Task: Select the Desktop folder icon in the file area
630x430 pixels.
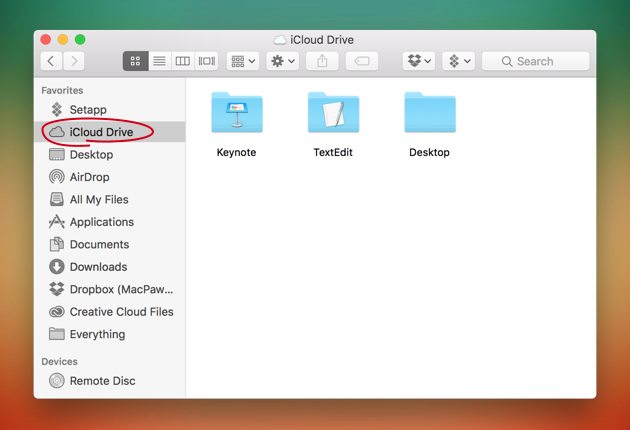Action: [x=430, y=113]
